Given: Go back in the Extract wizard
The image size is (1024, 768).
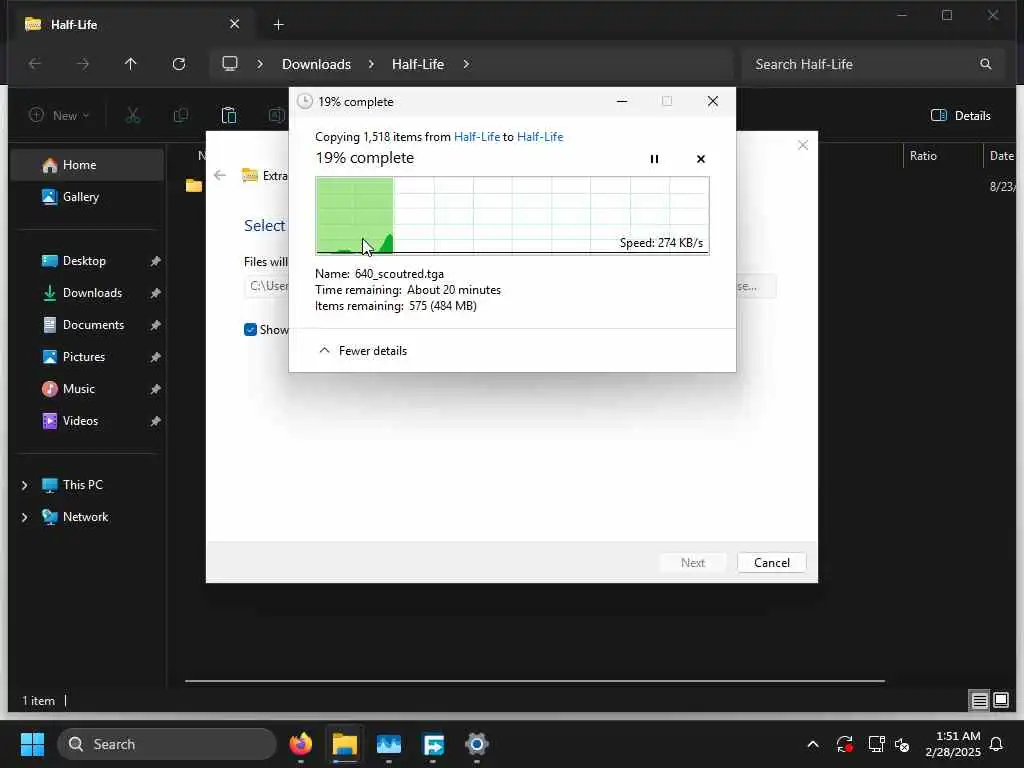Looking at the screenshot, I should pyautogui.click(x=220, y=175).
